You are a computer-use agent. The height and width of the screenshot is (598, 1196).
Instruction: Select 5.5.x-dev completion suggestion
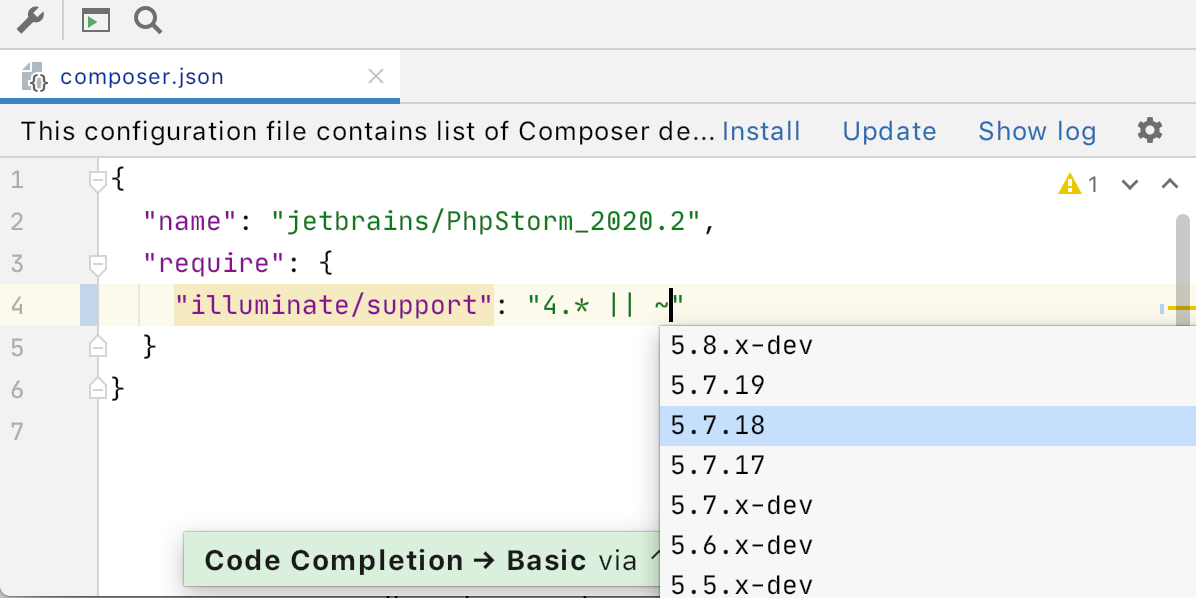click(x=928, y=584)
